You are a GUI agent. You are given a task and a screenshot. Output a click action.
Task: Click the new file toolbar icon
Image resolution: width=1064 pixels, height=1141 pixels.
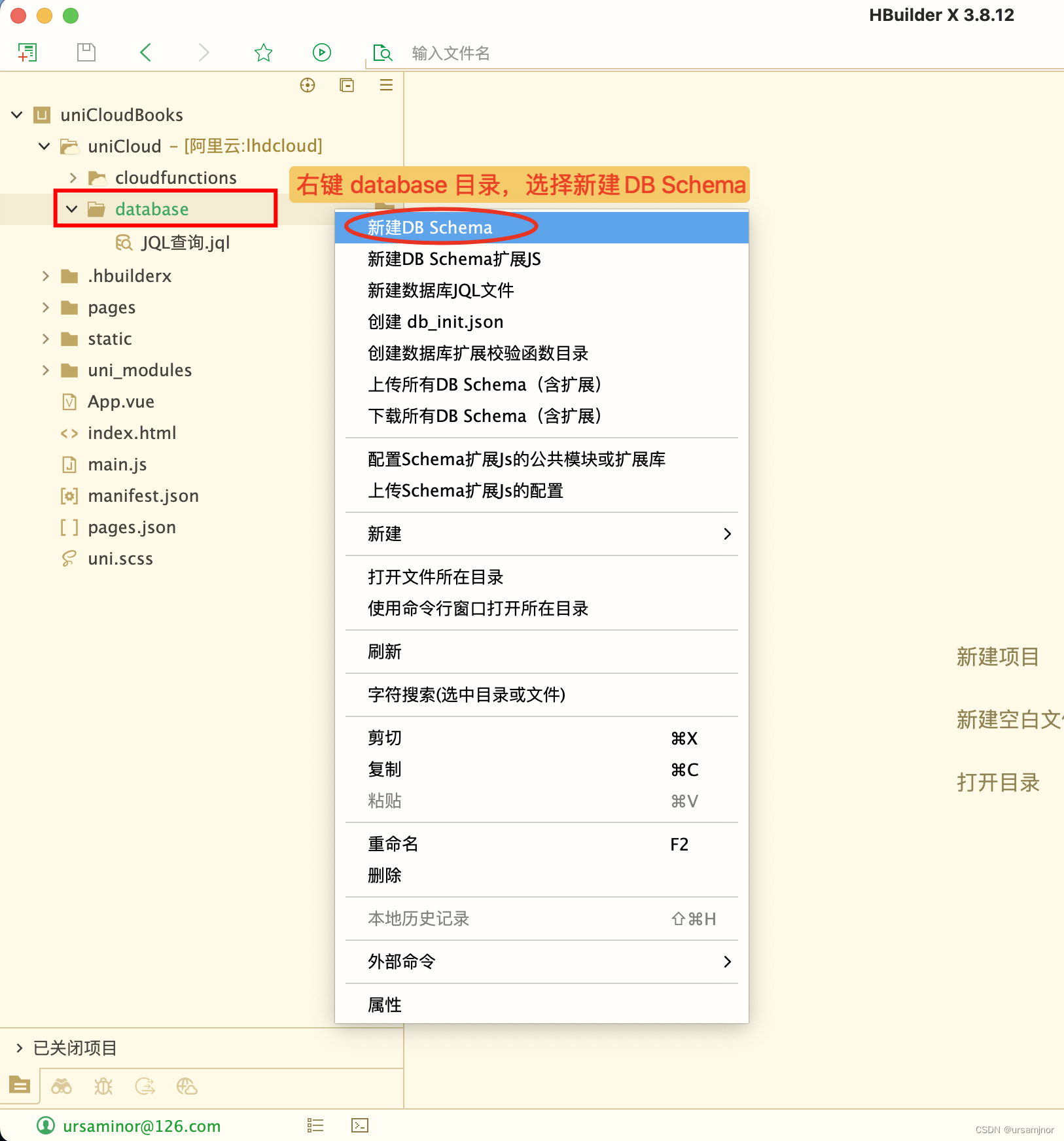[27, 52]
